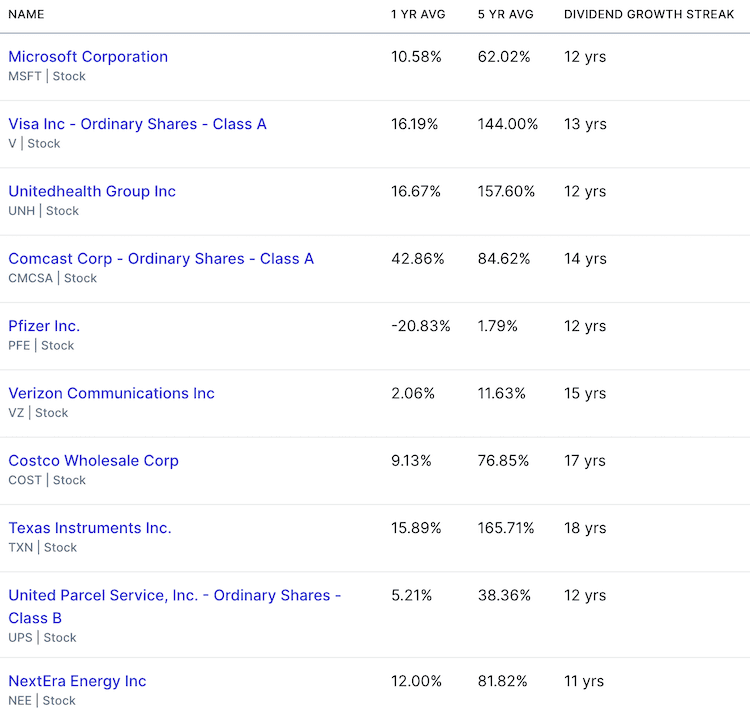
Task: Open the Pfizer Inc. stock link
Action: pos(44,326)
